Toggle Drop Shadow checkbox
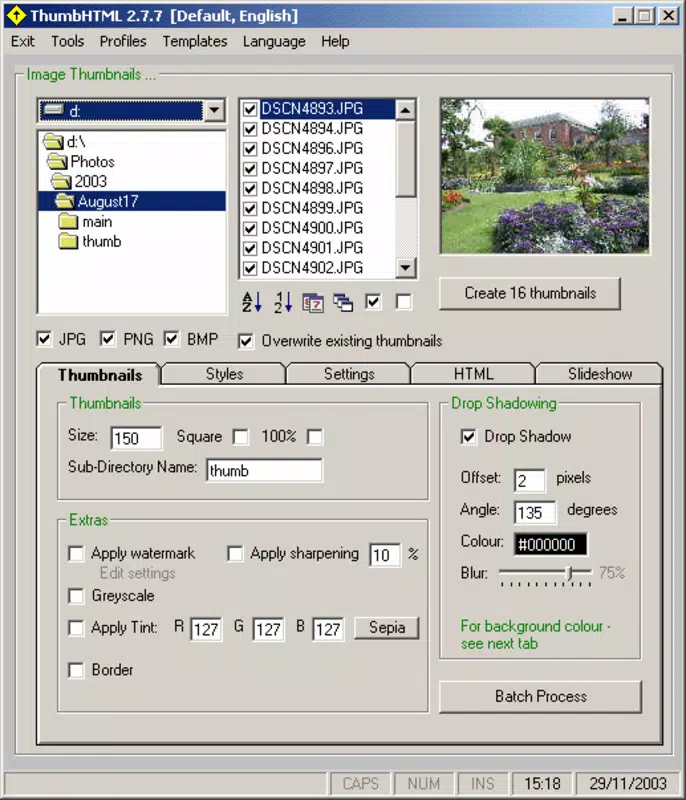 [468, 437]
